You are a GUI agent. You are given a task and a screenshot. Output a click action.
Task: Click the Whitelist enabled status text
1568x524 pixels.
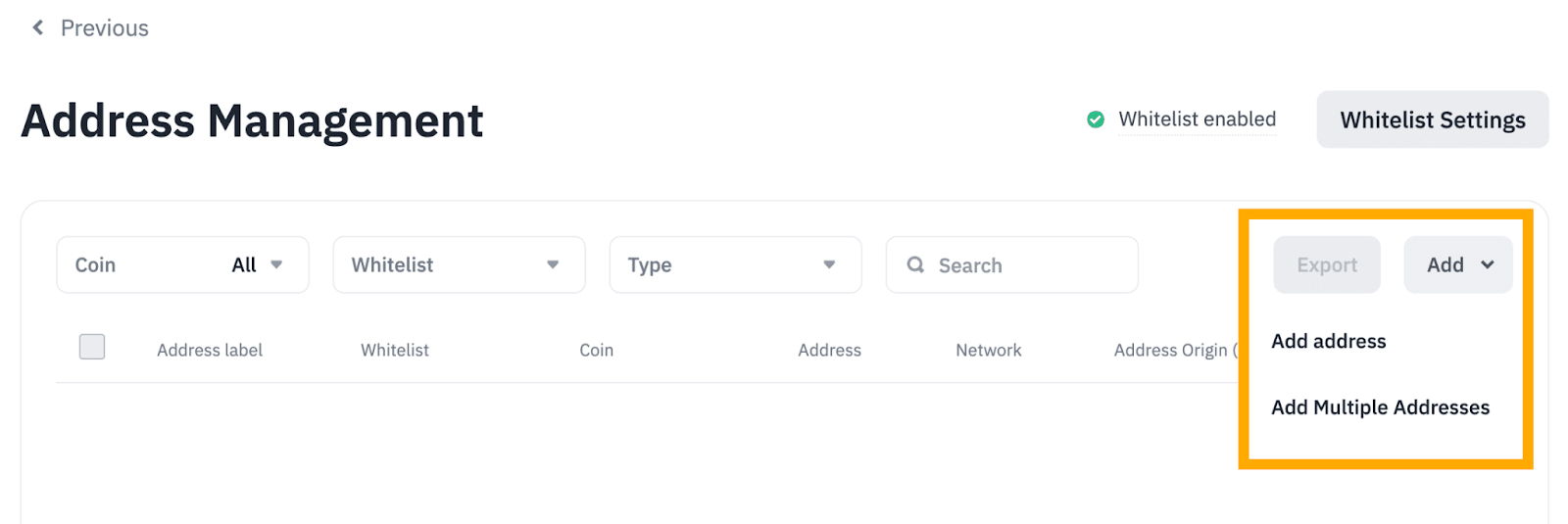pyautogui.click(x=1197, y=119)
